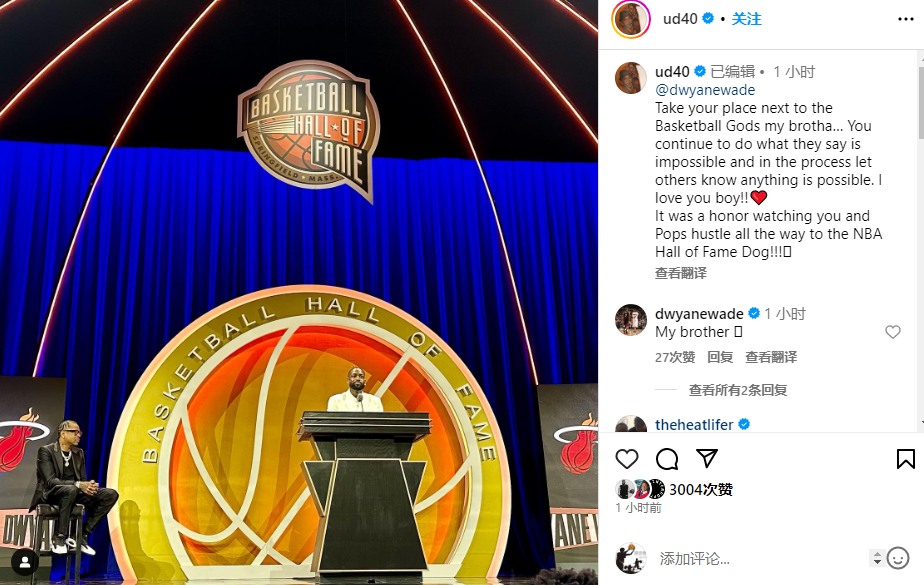Open ud40 story avatar in header
Viewport: 924px width, 585px height.
pos(631,19)
